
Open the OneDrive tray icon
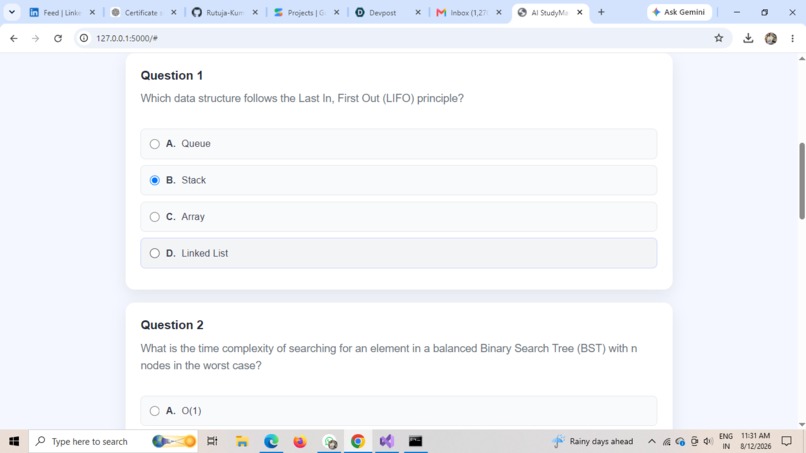point(680,441)
